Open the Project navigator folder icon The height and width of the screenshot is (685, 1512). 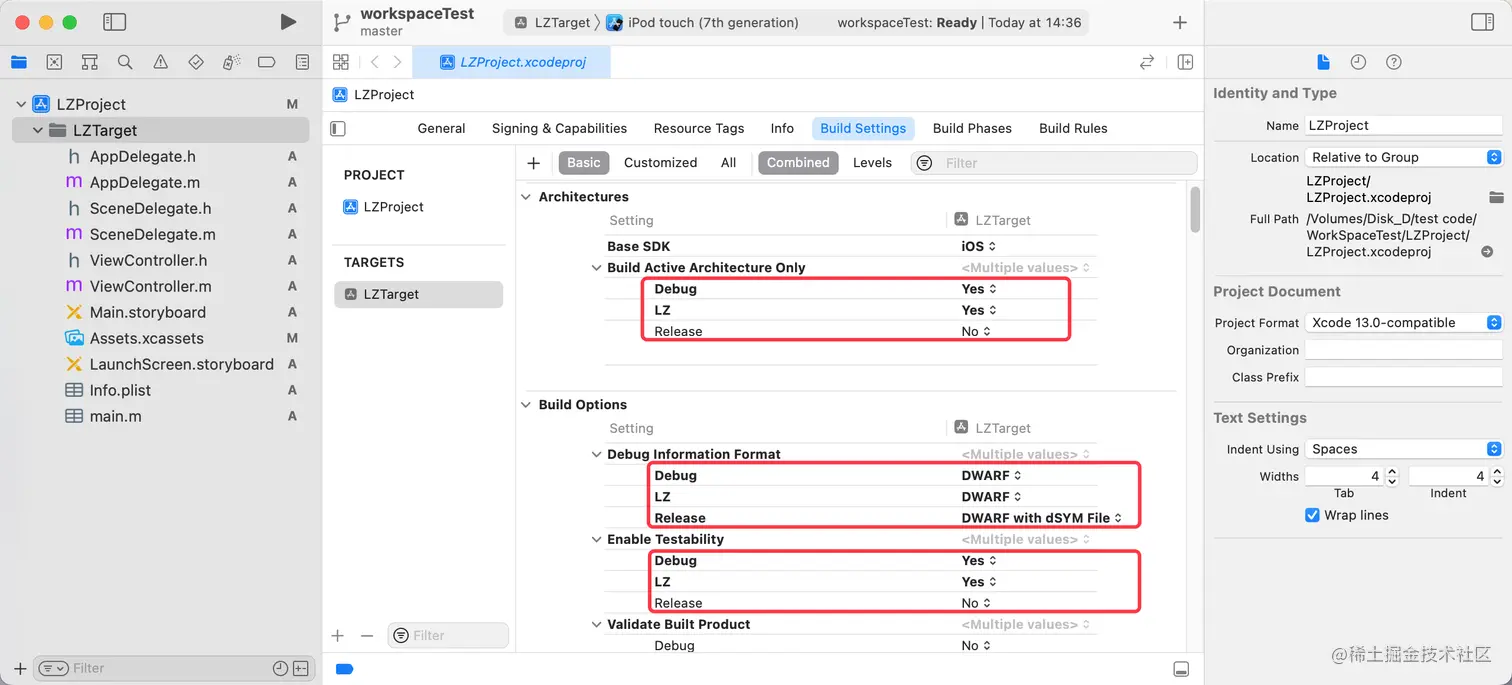tap(19, 62)
